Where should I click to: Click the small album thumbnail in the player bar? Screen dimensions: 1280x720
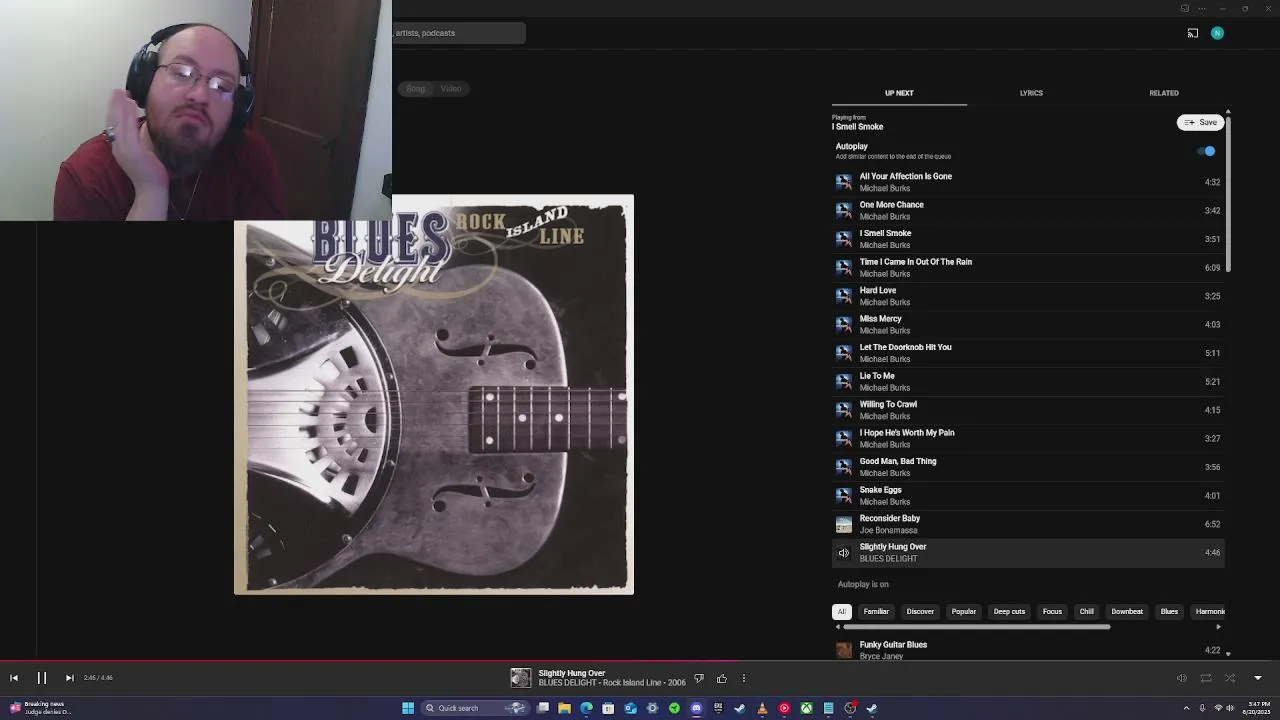521,678
